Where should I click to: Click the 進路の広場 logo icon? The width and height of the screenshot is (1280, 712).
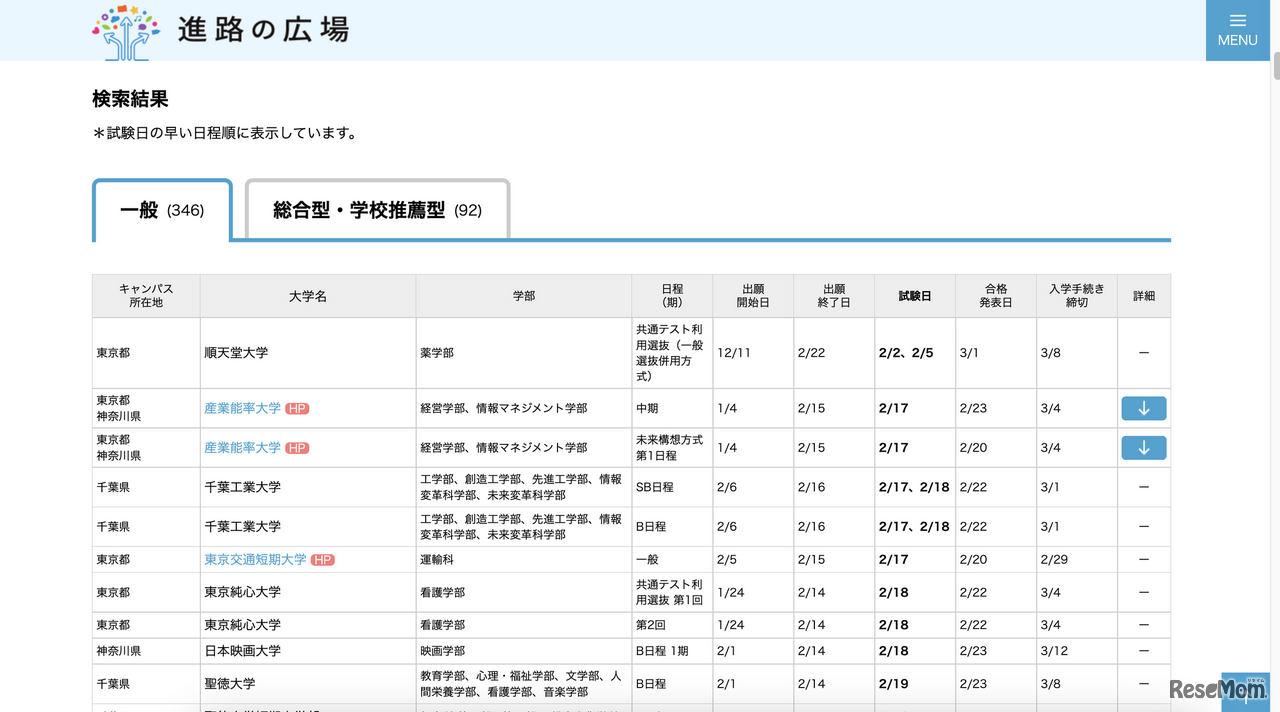[124, 31]
